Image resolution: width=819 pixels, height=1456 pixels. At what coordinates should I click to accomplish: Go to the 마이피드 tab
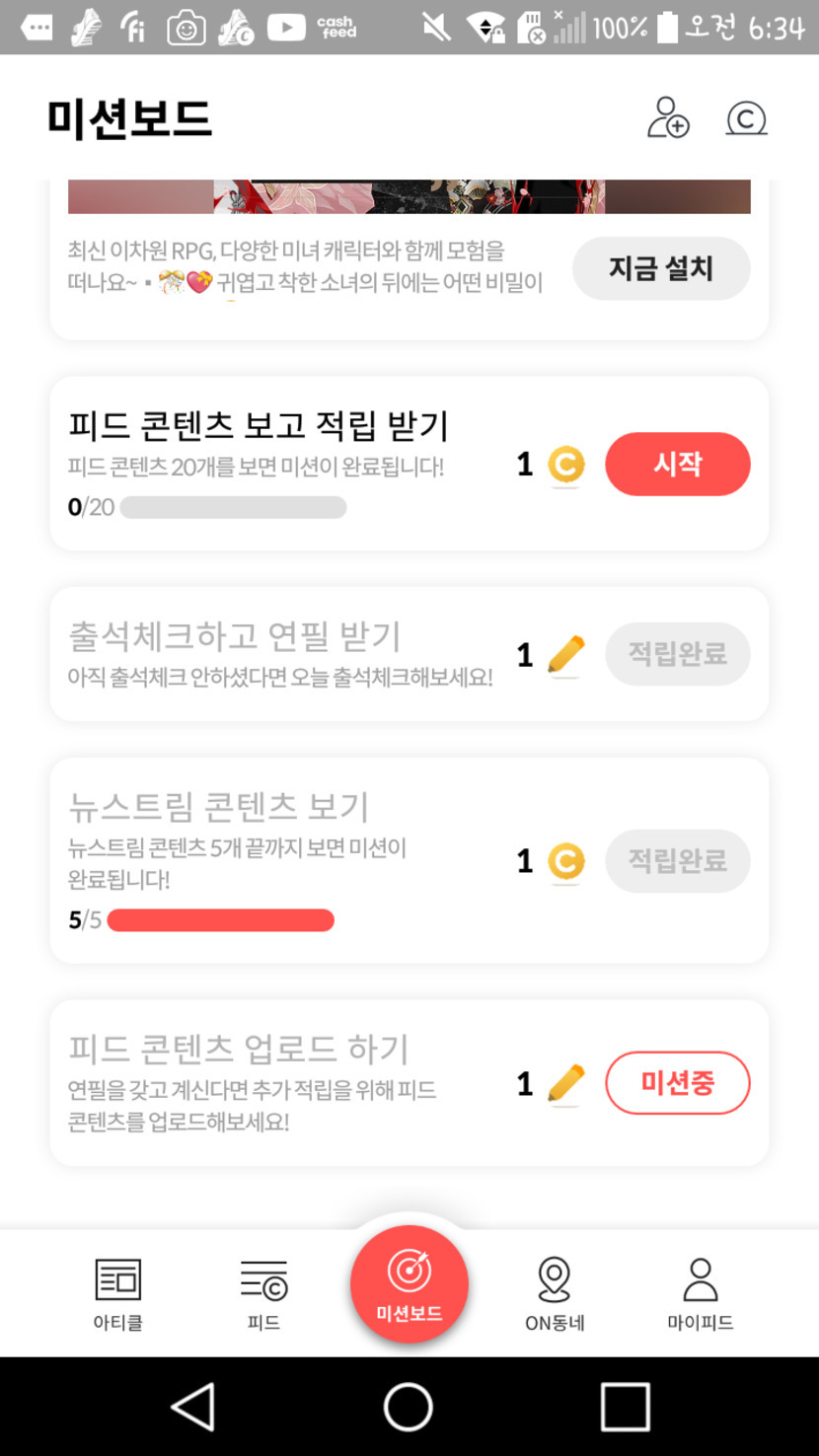tap(700, 1294)
